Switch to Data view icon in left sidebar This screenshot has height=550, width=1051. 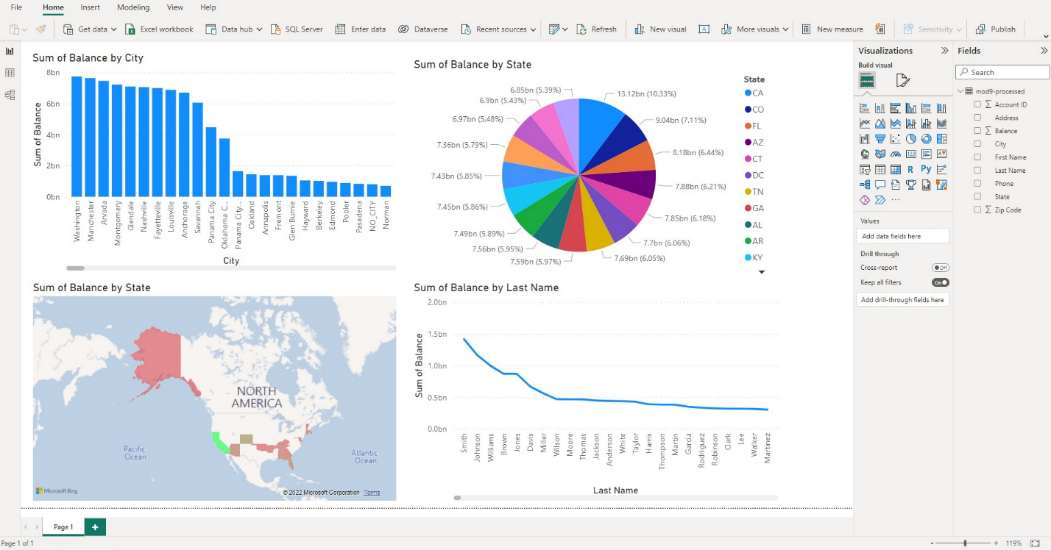pos(10,73)
